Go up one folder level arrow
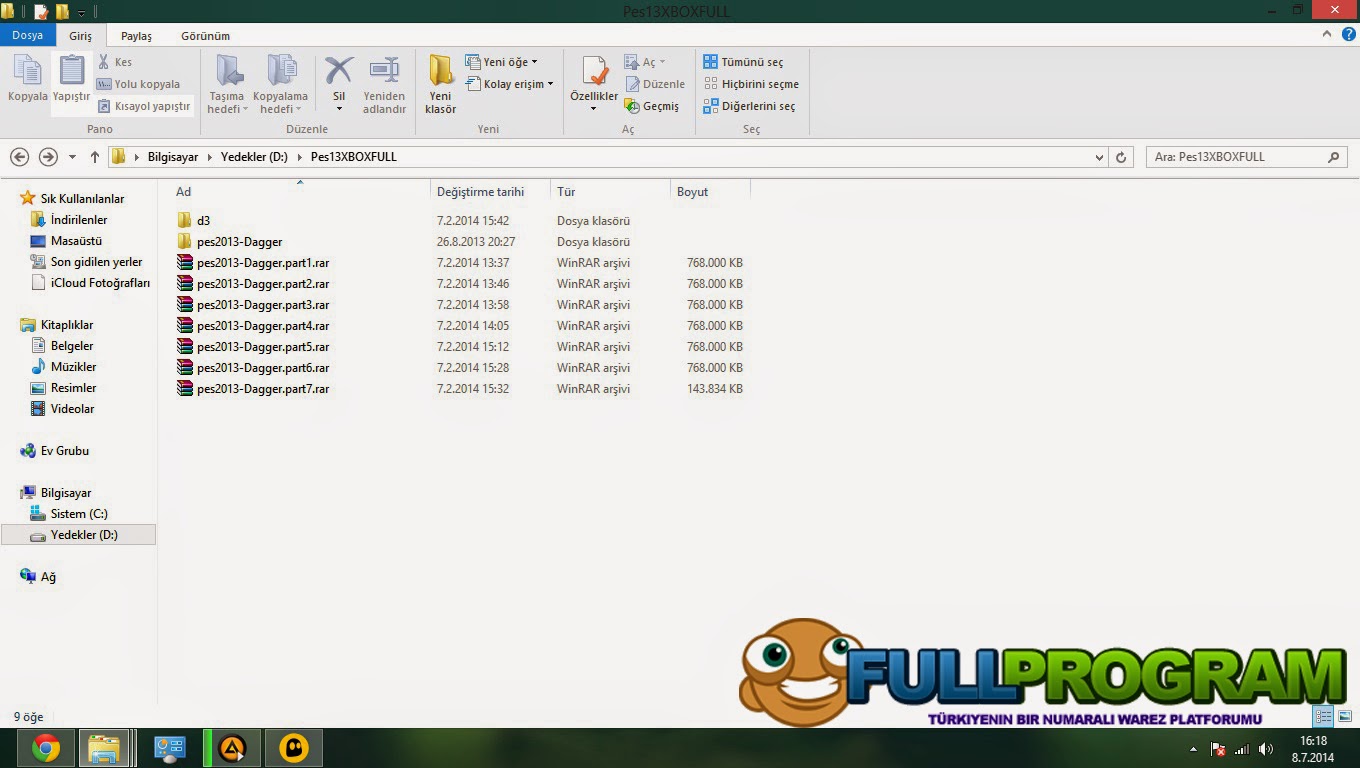Viewport: 1360px width, 768px height. [x=95, y=157]
